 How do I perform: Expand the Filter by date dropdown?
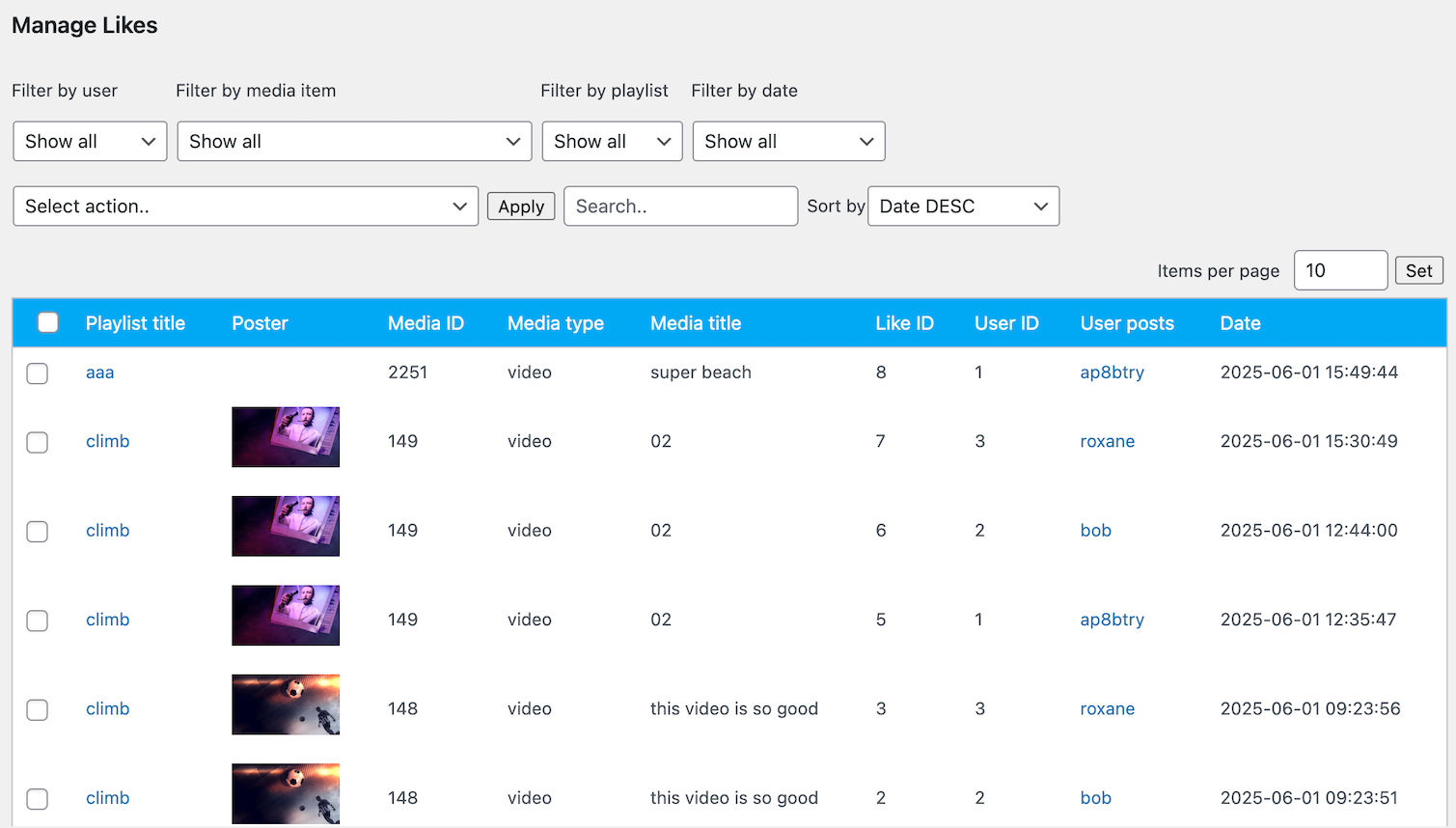[788, 142]
